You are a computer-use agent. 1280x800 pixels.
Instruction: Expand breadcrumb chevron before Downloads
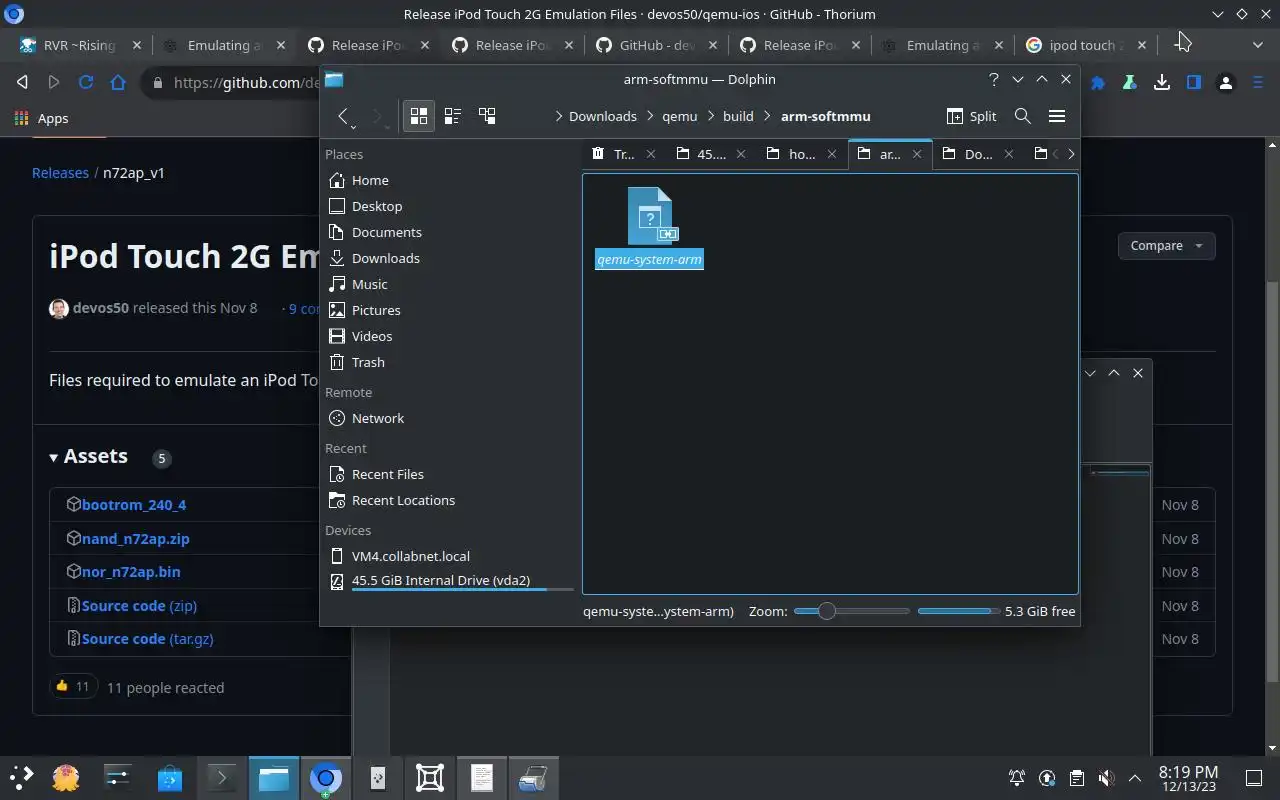click(x=558, y=116)
